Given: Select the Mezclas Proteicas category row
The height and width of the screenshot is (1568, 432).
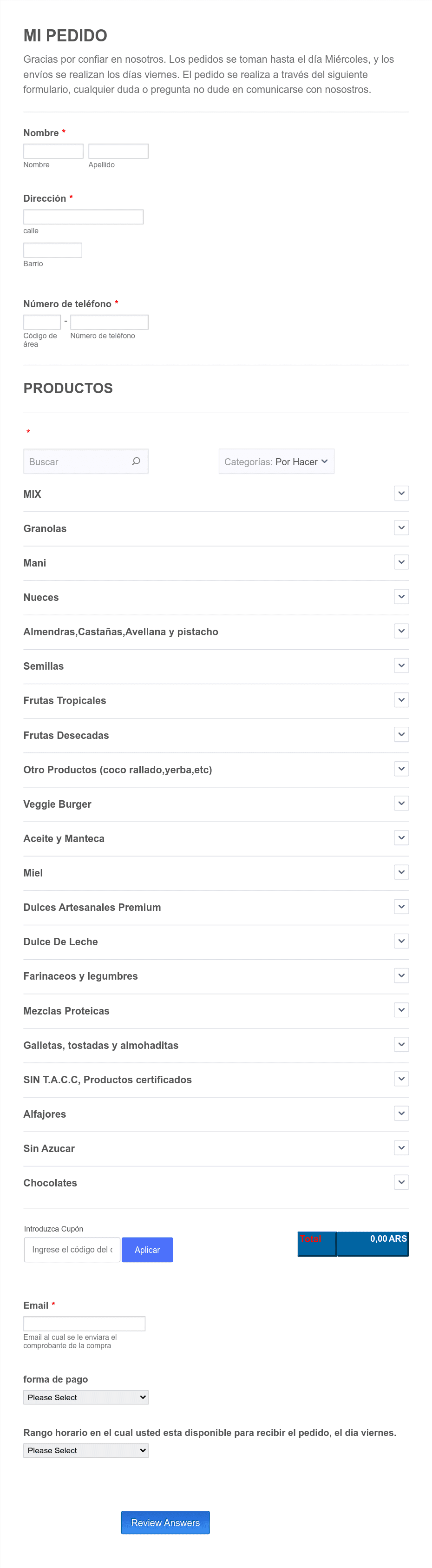Looking at the screenshot, I should [216, 1011].
